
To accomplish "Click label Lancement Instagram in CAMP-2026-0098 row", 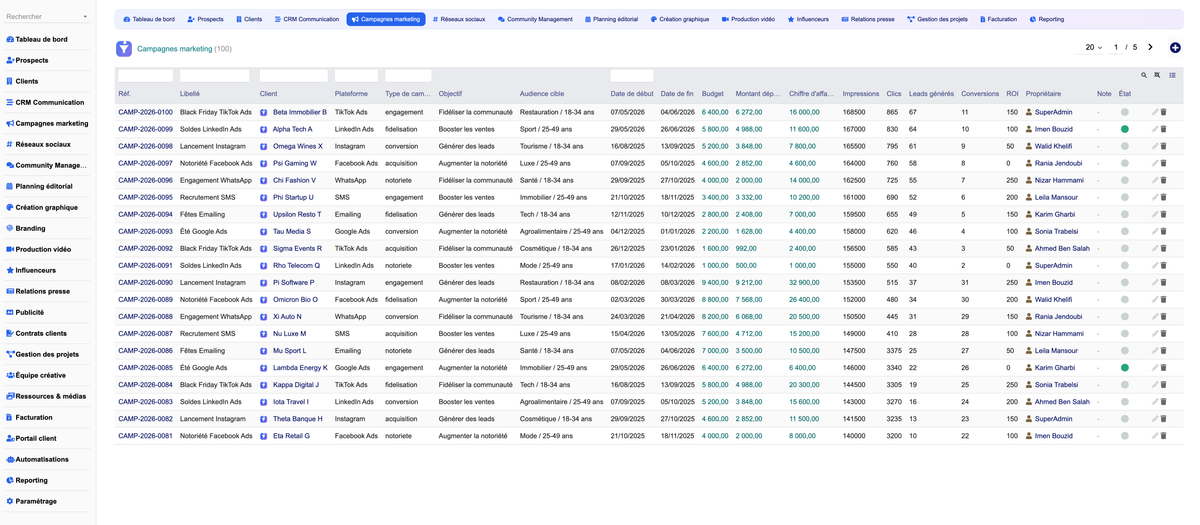I will pos(212,146).
